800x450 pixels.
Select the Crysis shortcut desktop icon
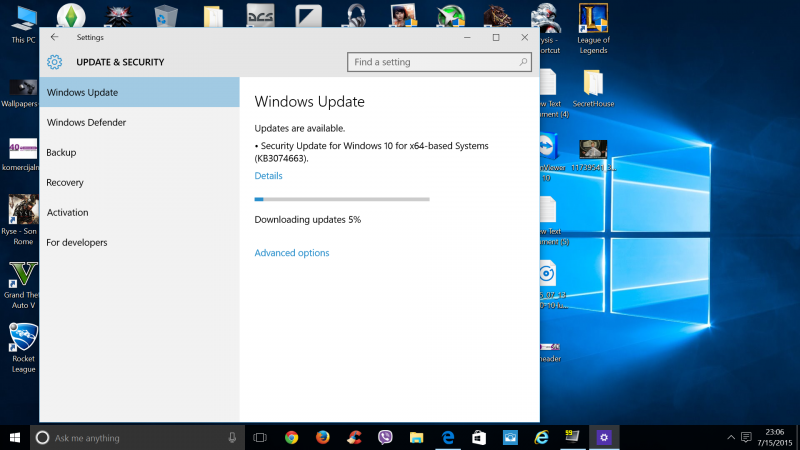point(547,29)
